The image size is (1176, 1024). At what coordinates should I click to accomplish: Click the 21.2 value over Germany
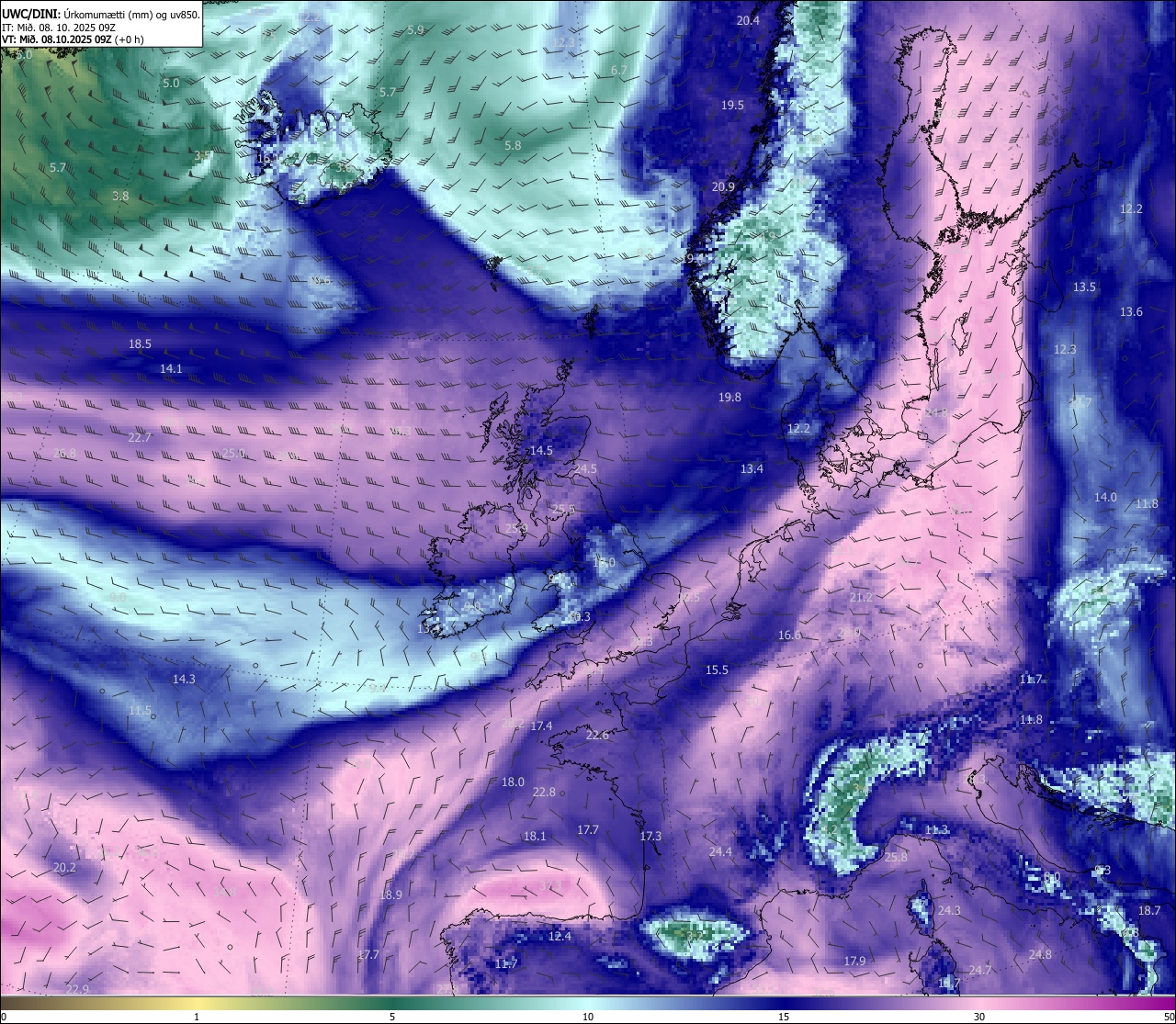tap(861, 597)
